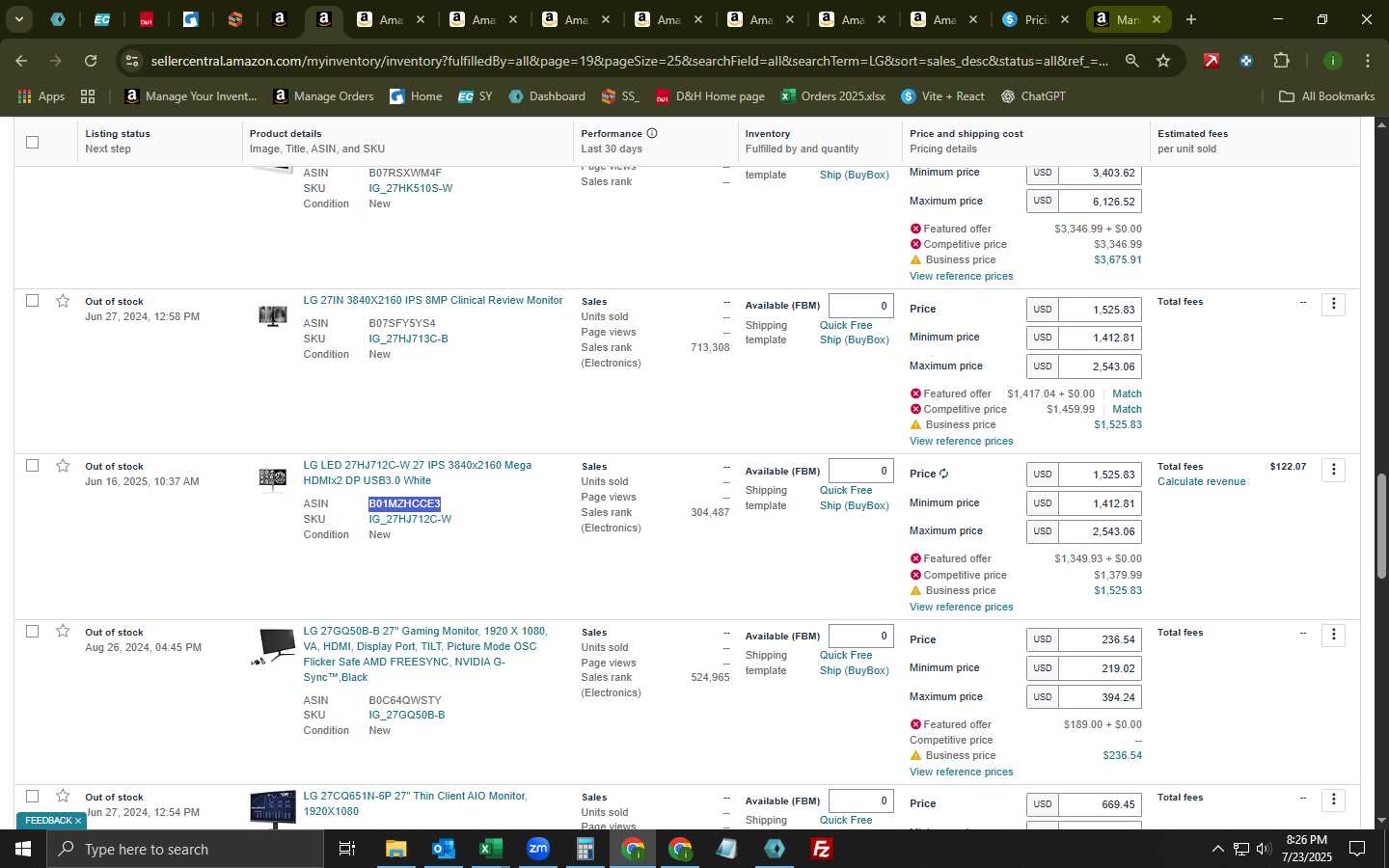The height and width of the screenshot is (868, 1389).
Task: Open the Apps bookmark shortcut
Action: pos(41,96)
